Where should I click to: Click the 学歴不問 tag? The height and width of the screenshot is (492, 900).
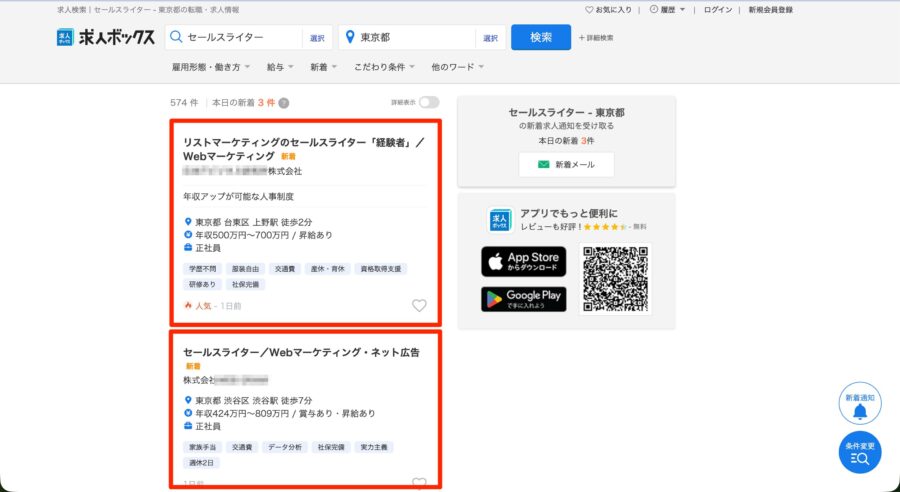(201, 269)
